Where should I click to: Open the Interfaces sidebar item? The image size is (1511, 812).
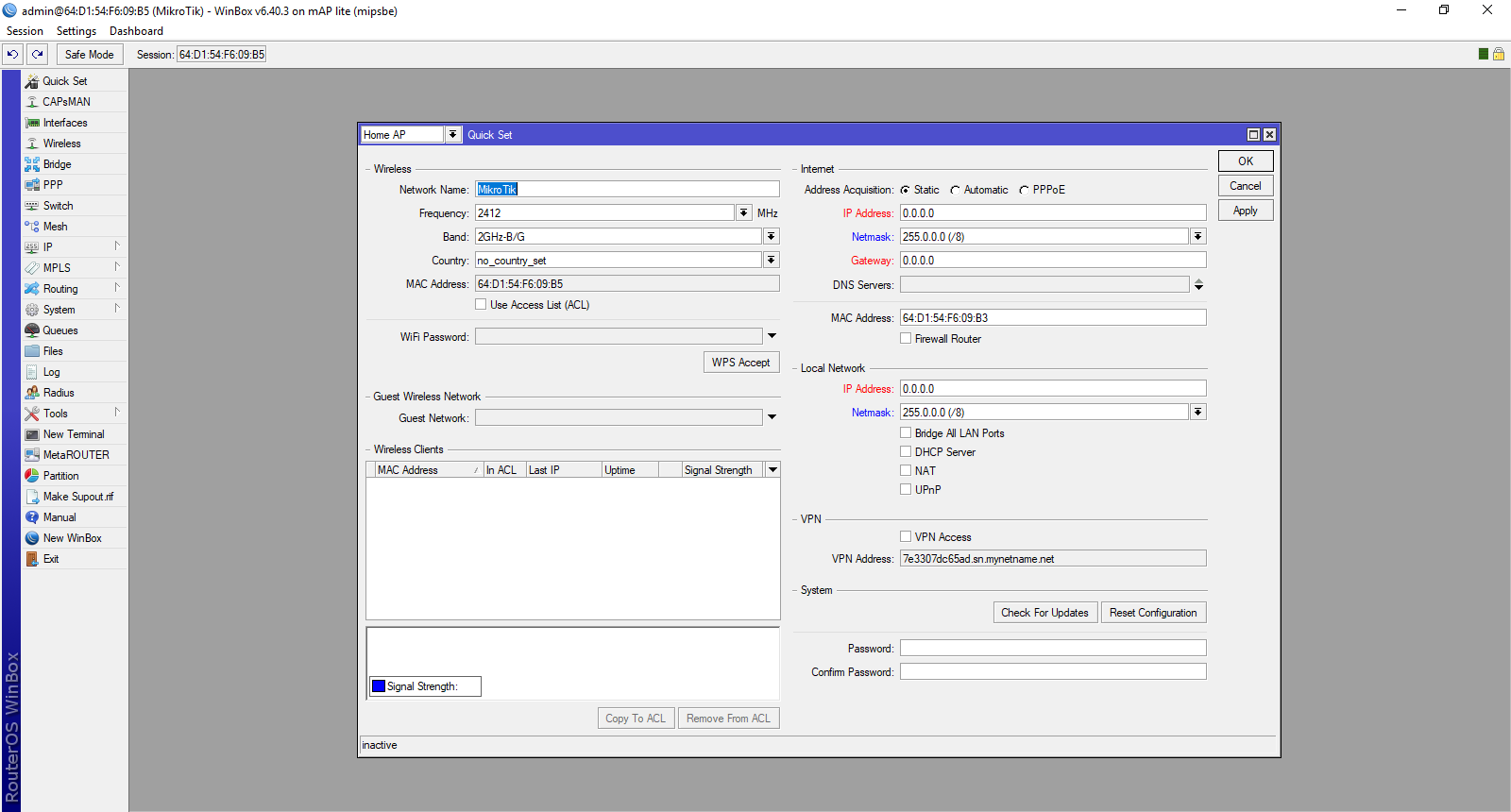click(75, 123)
